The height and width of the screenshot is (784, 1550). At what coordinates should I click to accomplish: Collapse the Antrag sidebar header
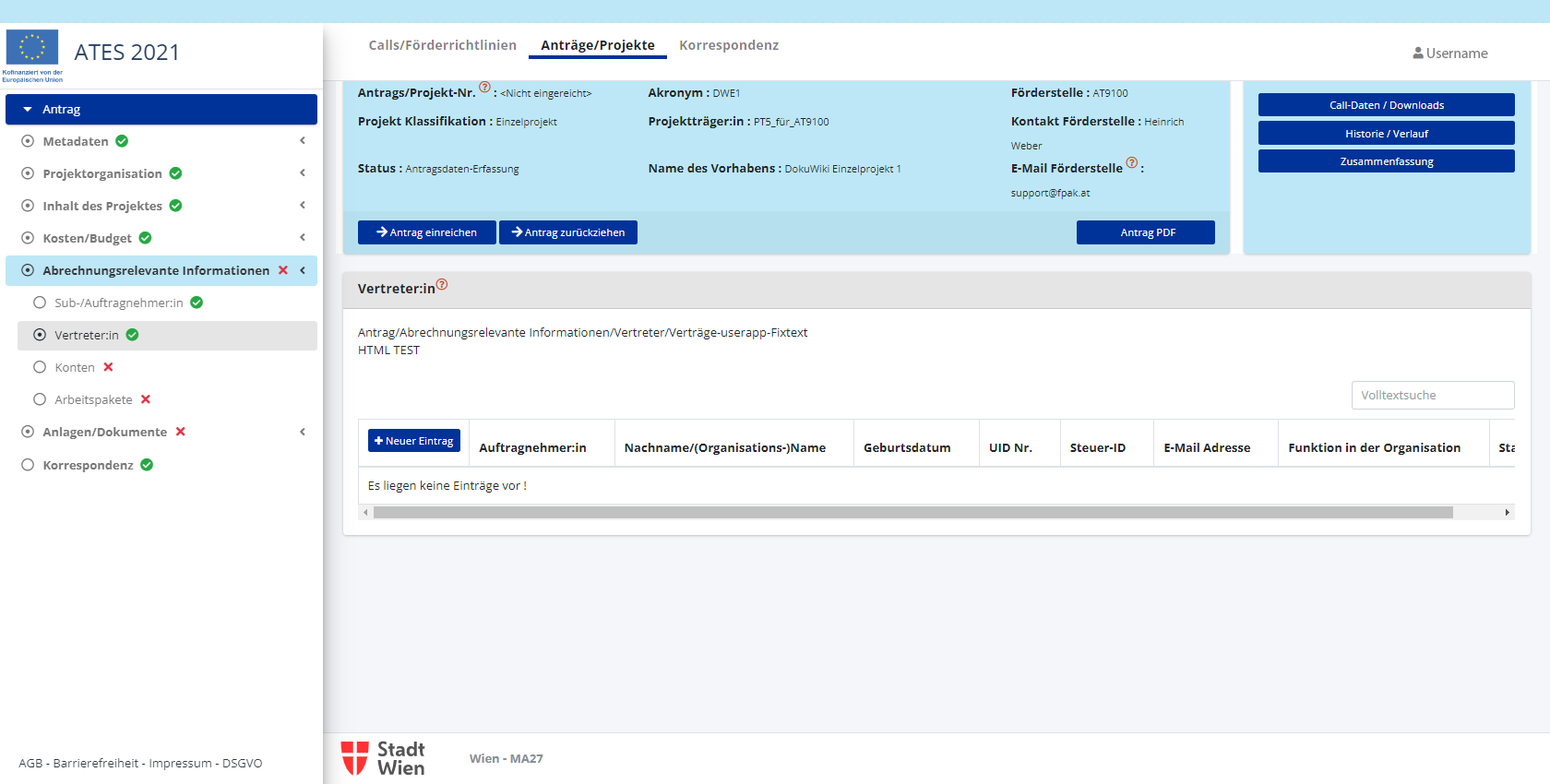tap(28, 109)
